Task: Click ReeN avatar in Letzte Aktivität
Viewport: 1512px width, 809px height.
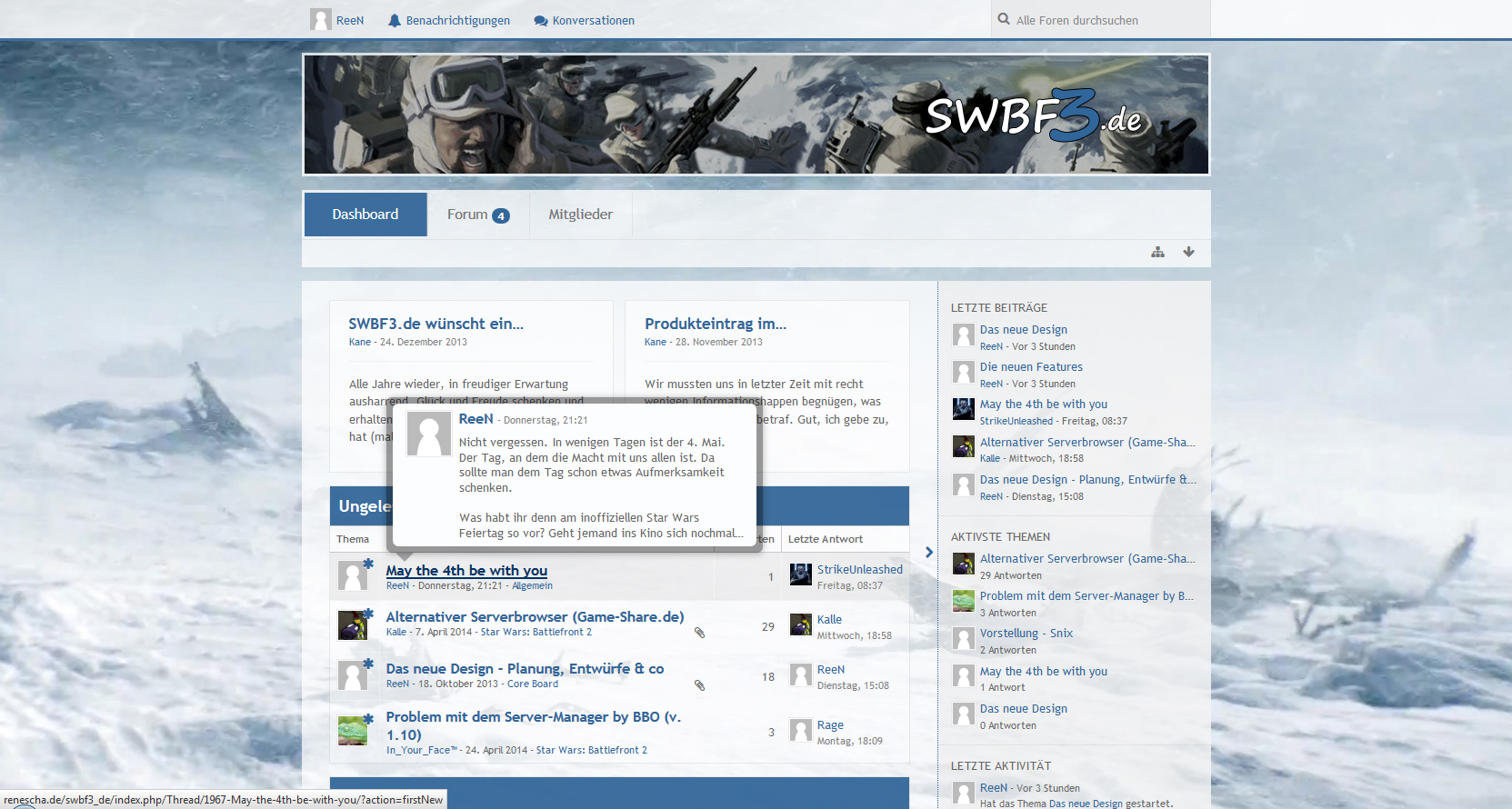Action: (964, 793)
